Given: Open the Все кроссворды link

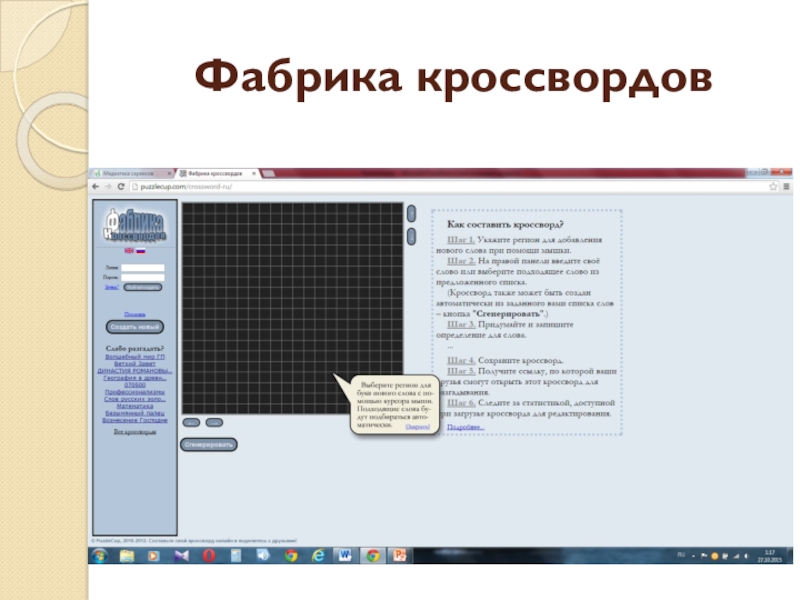Looking at the screenshot, I should (135, 432).
